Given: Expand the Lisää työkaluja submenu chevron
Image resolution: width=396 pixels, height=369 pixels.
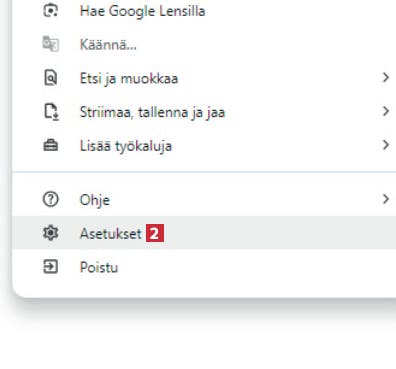Looking at the screenshot, I should pyautogui.click(x=386, y=145).
